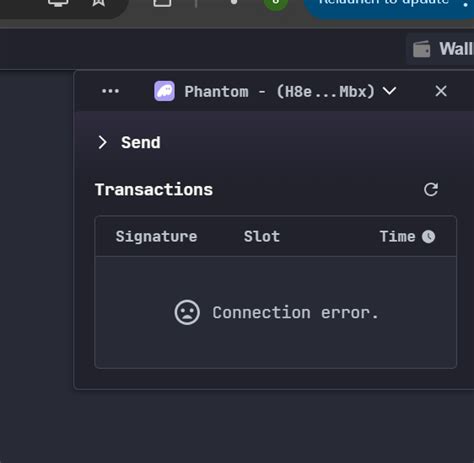Click the Wallet button in top bar
This screenshot has width=474, height=463.
(441, 49)
